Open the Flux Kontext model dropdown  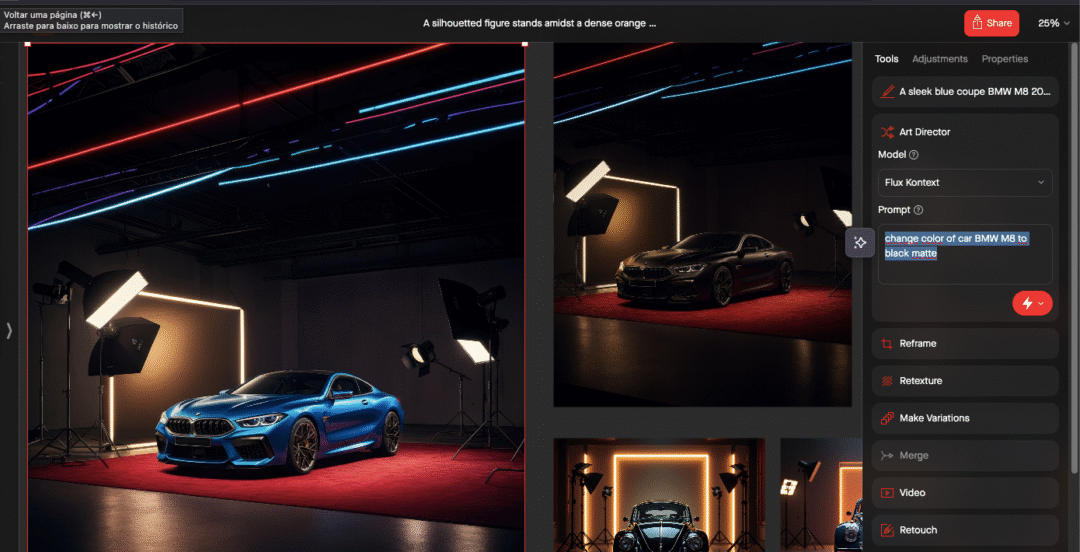[964, 183]
